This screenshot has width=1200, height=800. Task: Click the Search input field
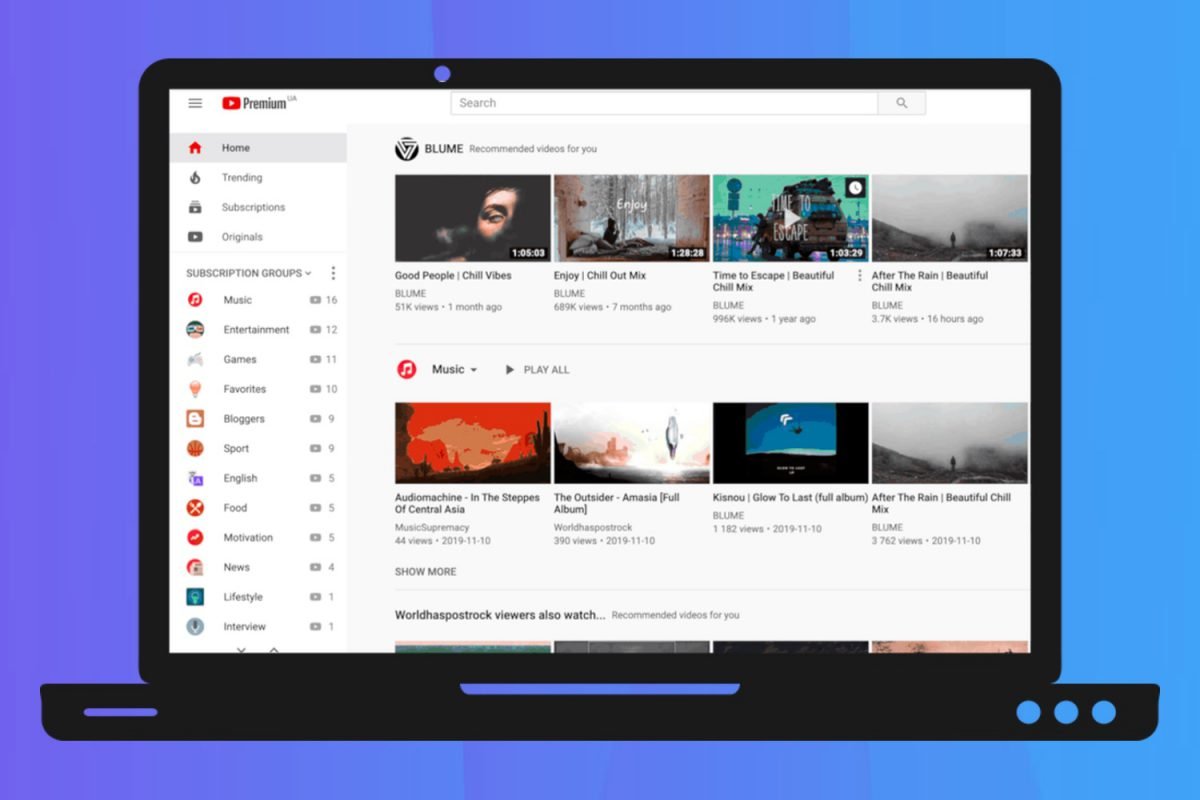(664, 103)
